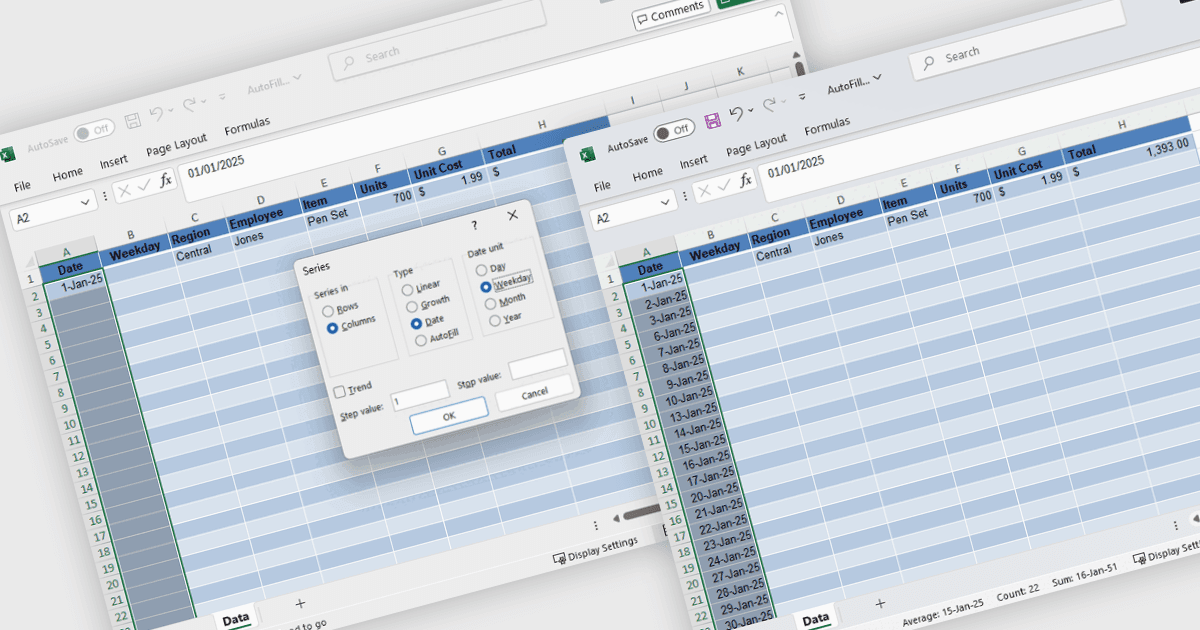This screenshot has height=630, width=1200.
Task: Select Day date unit radio
Action: click(x=481, y=270)
